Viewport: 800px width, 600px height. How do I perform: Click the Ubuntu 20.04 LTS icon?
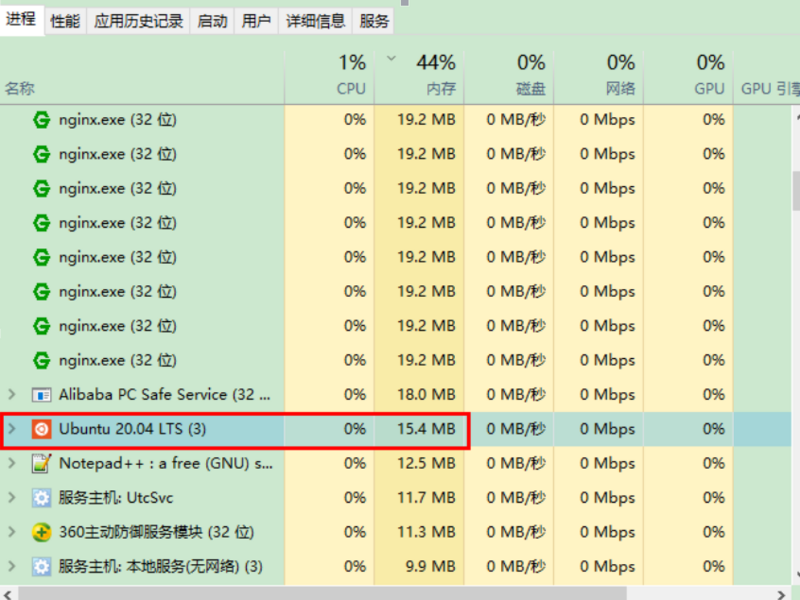pyautogui.click(x=41, y=429)
